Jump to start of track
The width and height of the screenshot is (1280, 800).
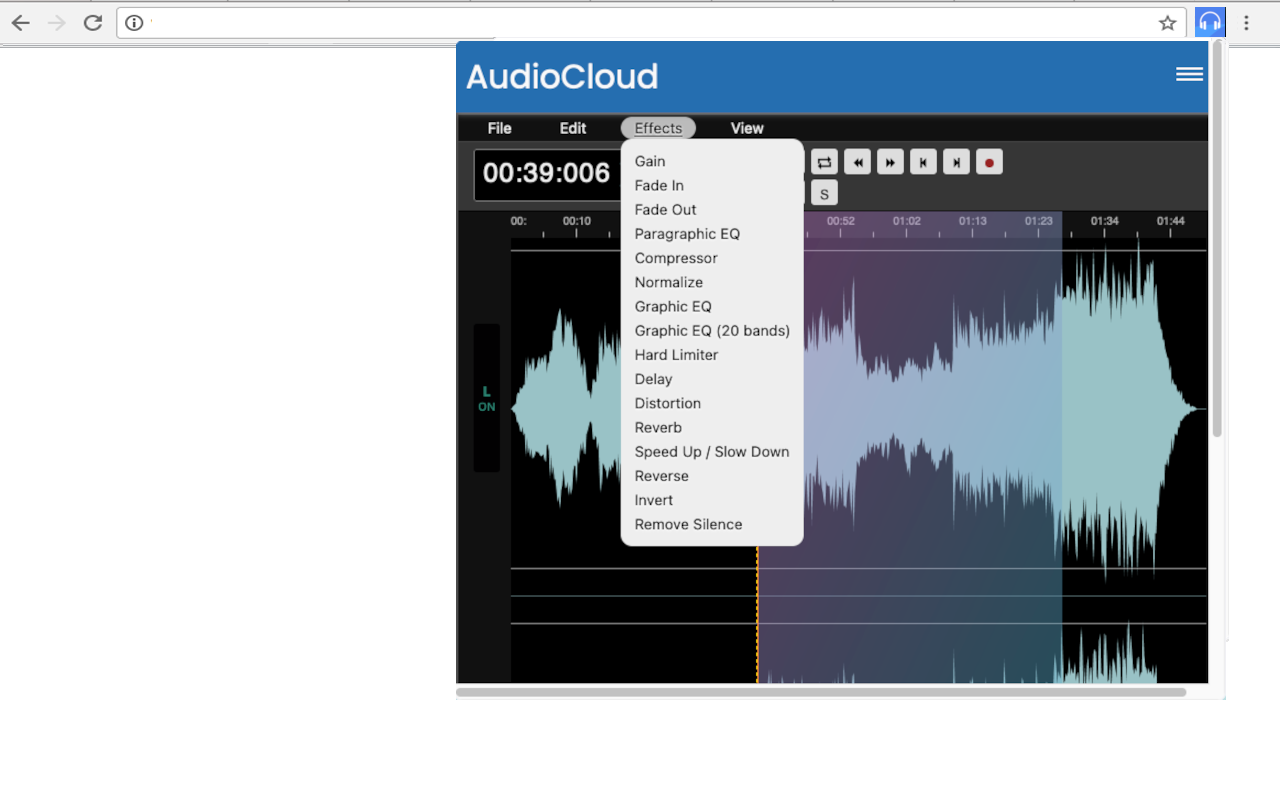coord(923,162)
